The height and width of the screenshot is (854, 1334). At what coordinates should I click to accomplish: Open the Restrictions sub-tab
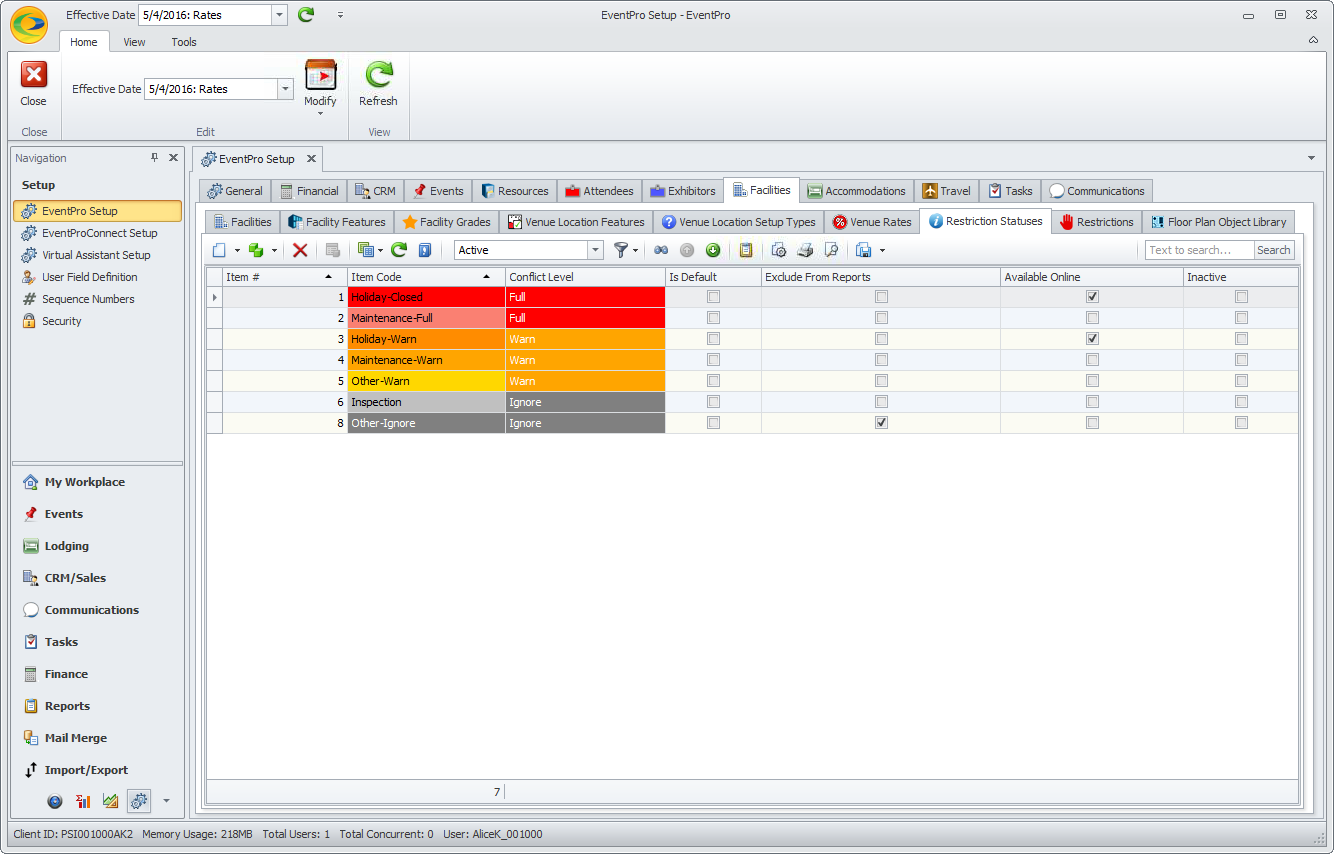(x=1096, y=222)
